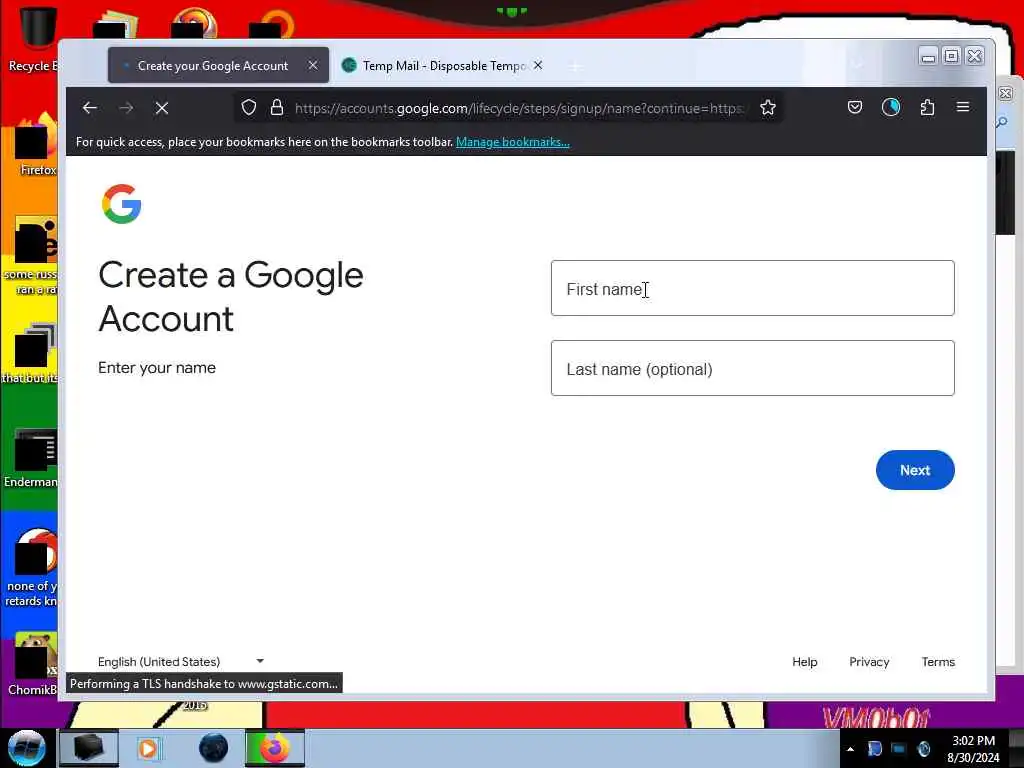Stop loading the page

162,108
